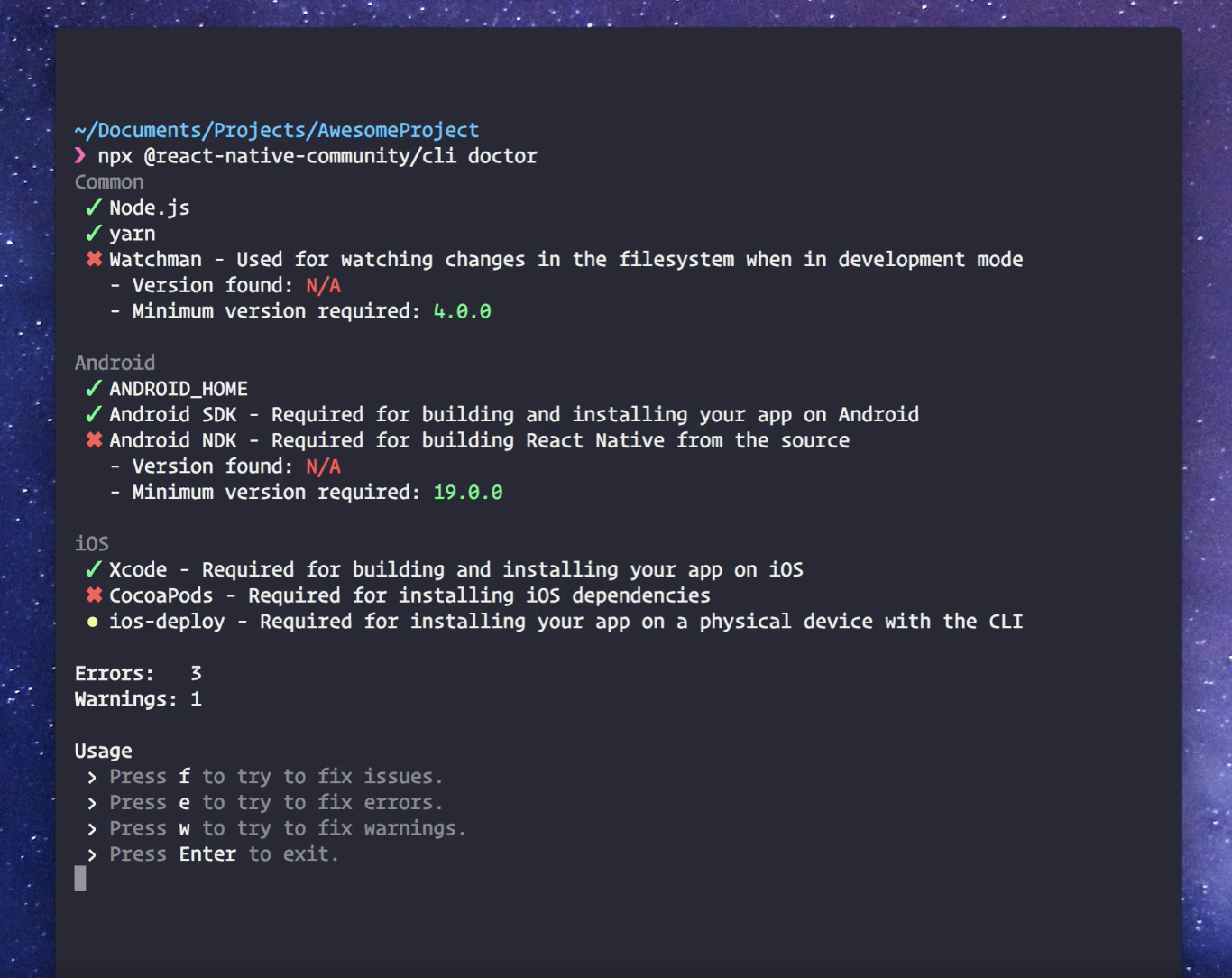Click the Android NDK description line
1232x978 pixels.
pyautogui.click(x=480, y=440)
